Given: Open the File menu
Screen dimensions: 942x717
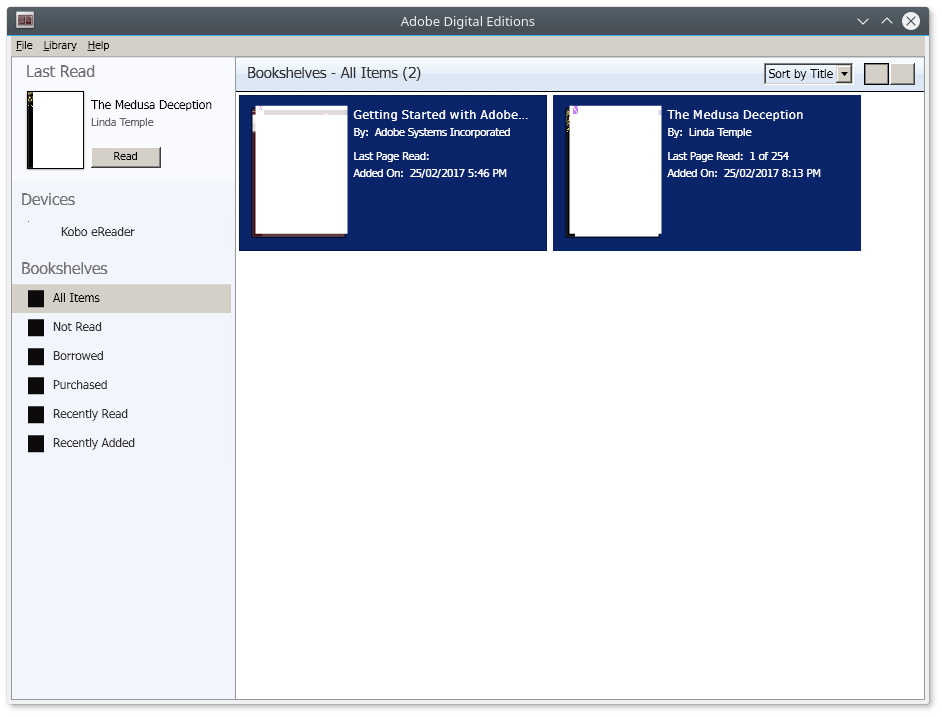Looking at the screenshot, I should coord(24,45).
